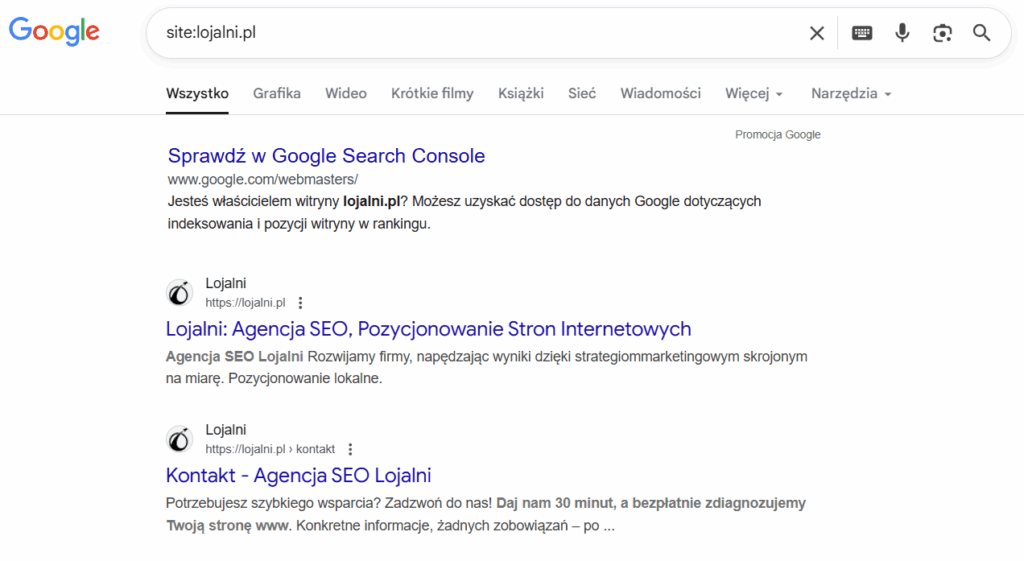Image resolution: width=1024 pixels, height=561 pixels.
Task: Open the on-screen keyboard input tool
Action: tap(862, 33)
